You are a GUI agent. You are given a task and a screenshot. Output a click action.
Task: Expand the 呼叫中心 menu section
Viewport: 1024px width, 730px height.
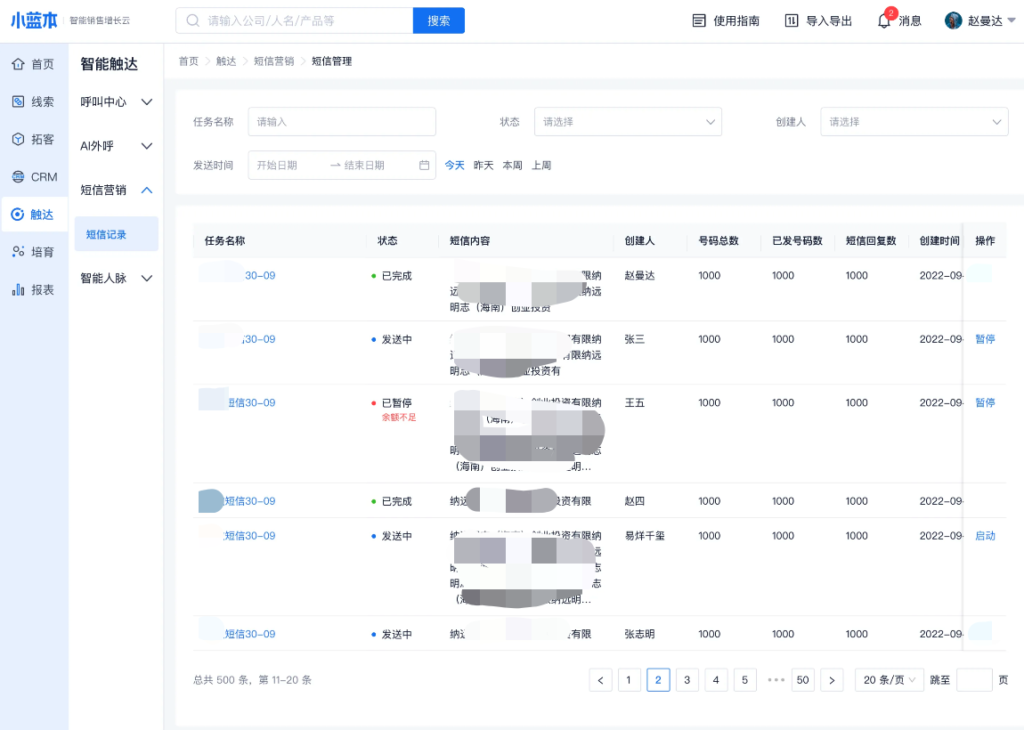point(116,102)
